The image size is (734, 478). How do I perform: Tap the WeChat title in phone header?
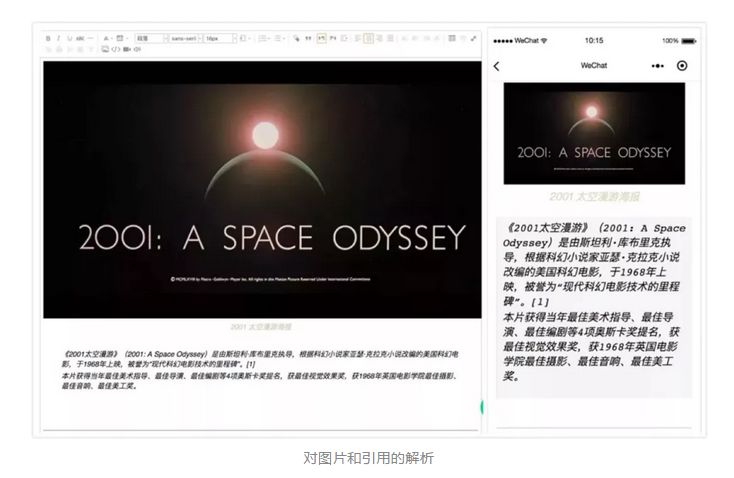point(594,66)
